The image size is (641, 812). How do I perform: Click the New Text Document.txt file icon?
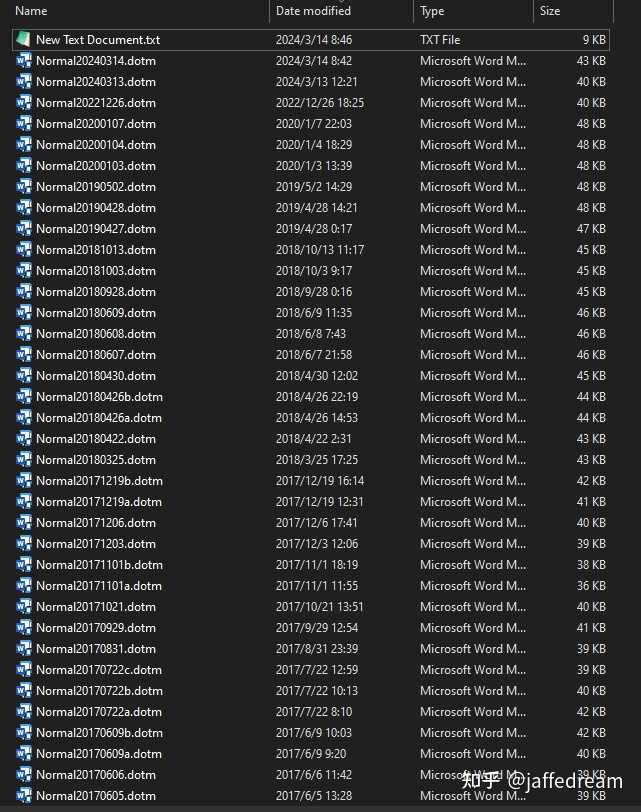pyautogui.click(x=23, y=39)
